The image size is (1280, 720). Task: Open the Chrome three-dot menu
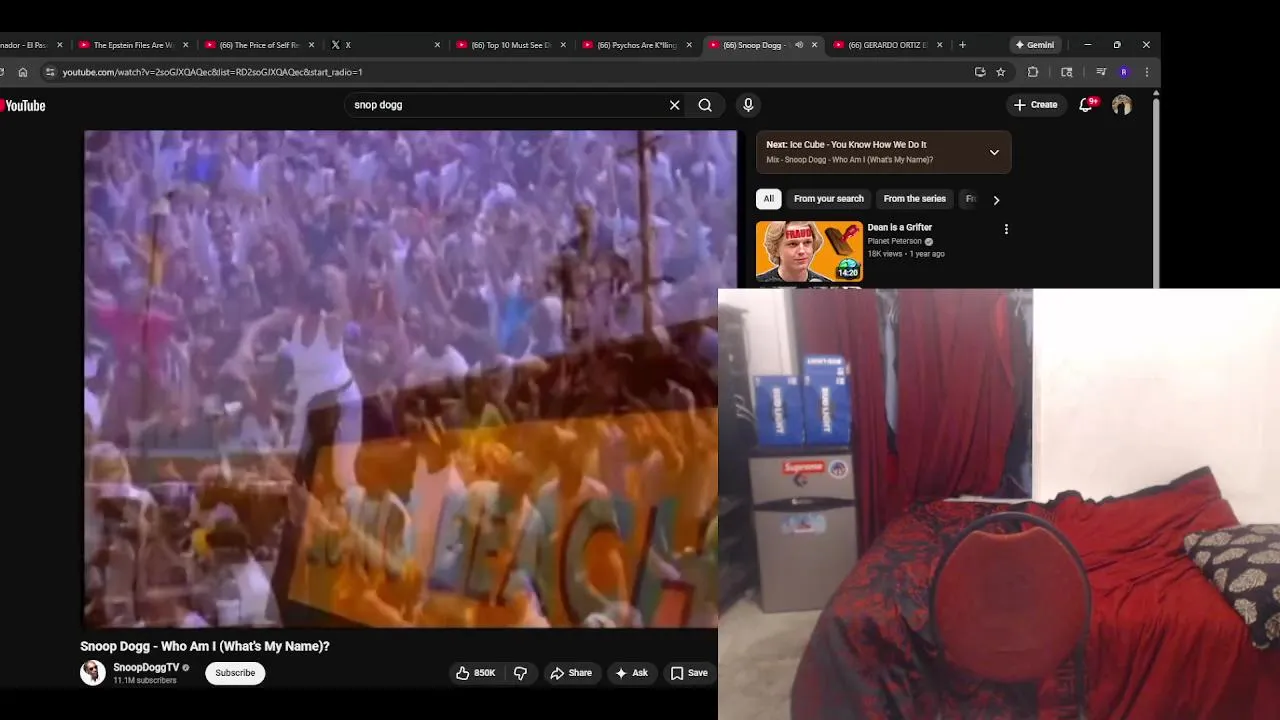point(1147,72)
